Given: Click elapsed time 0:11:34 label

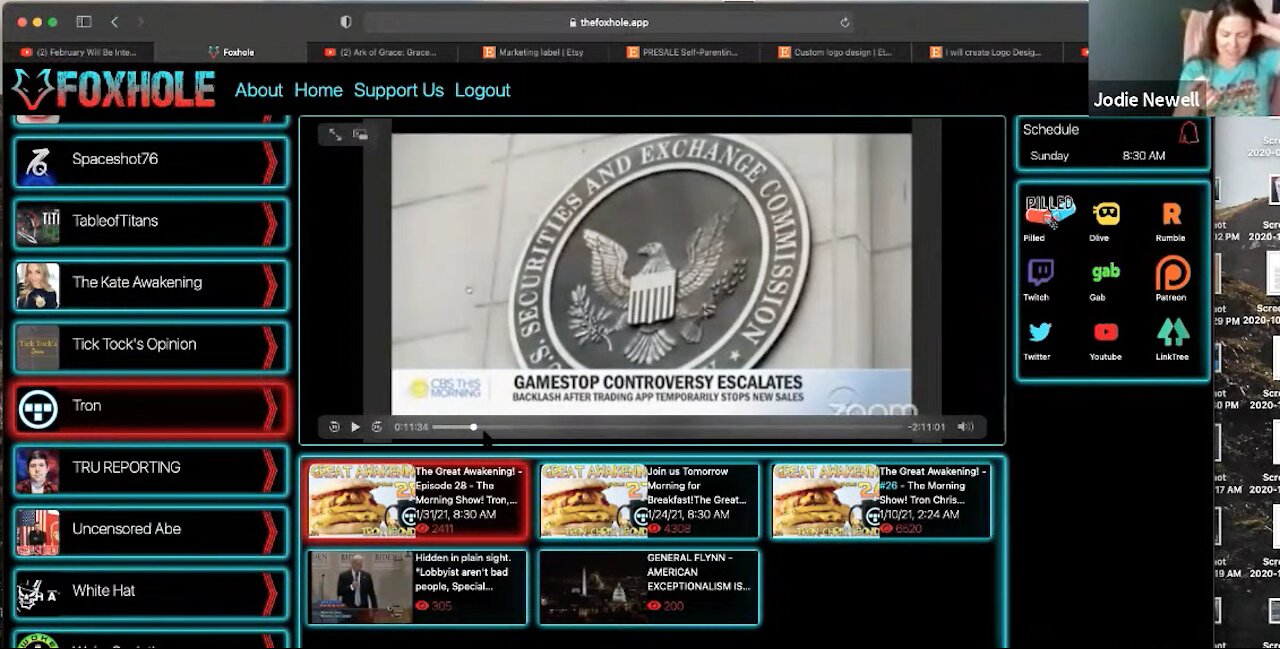Looking at the screenshot, I should [411, 427].
